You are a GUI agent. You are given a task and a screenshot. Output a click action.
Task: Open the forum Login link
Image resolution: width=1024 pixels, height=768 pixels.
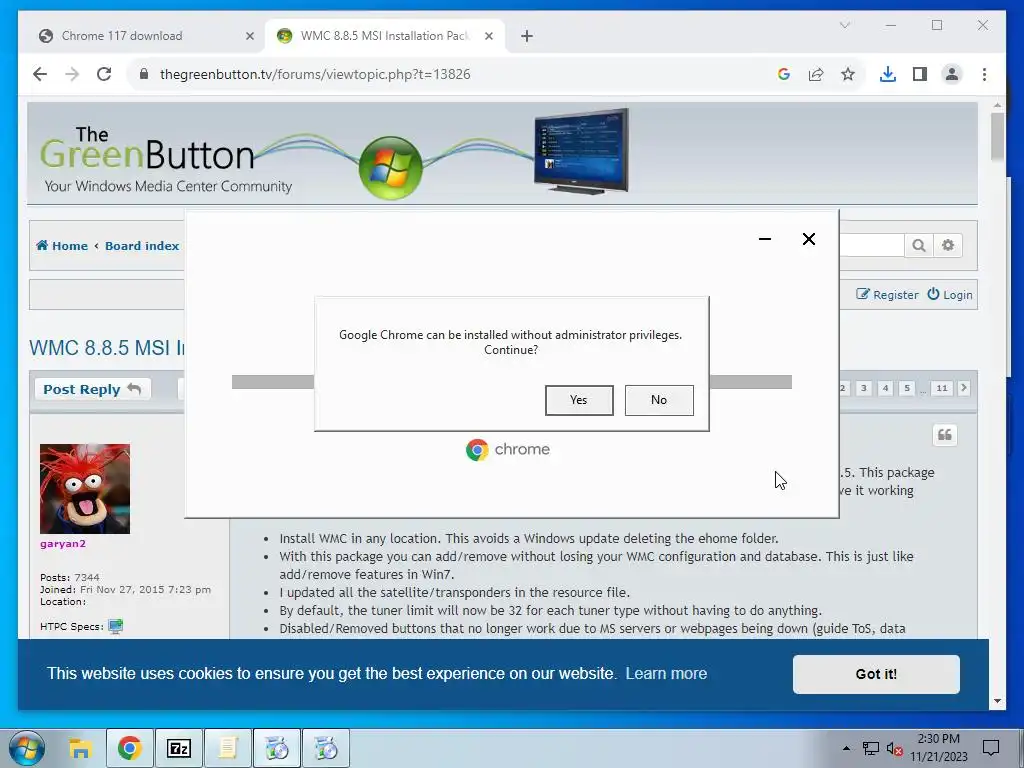950,295
